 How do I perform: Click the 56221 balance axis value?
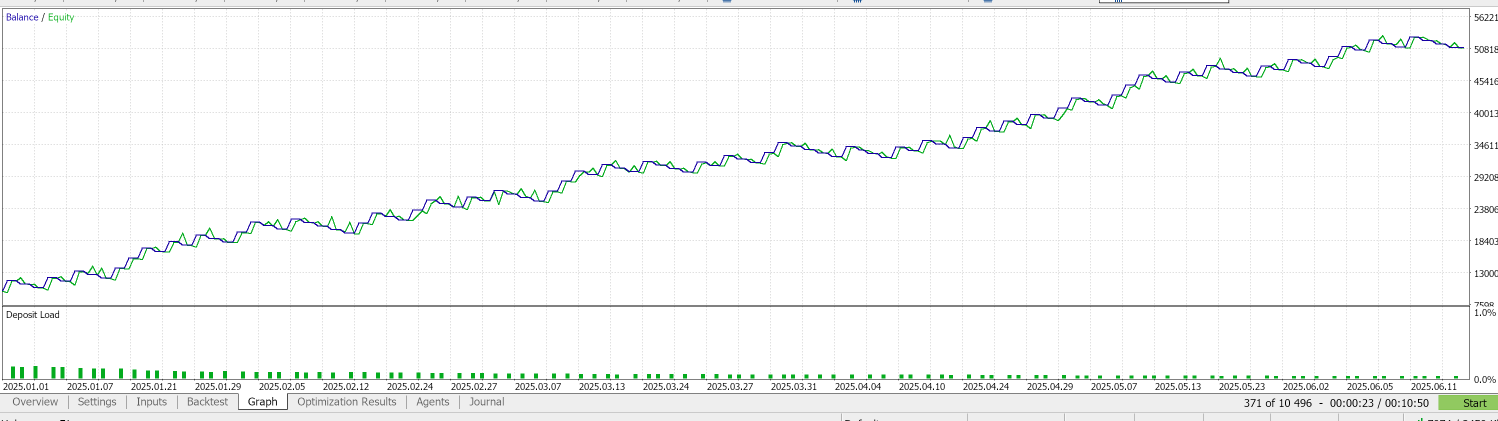click(x=1486, y=17)
